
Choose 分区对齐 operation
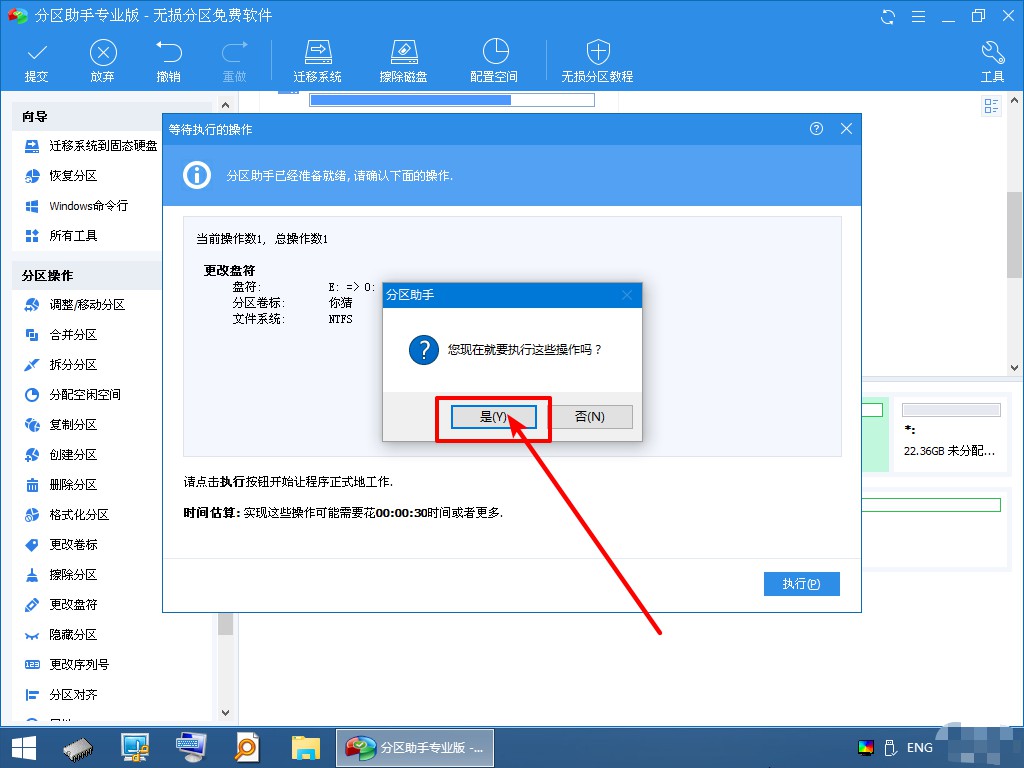click(61, 695)
